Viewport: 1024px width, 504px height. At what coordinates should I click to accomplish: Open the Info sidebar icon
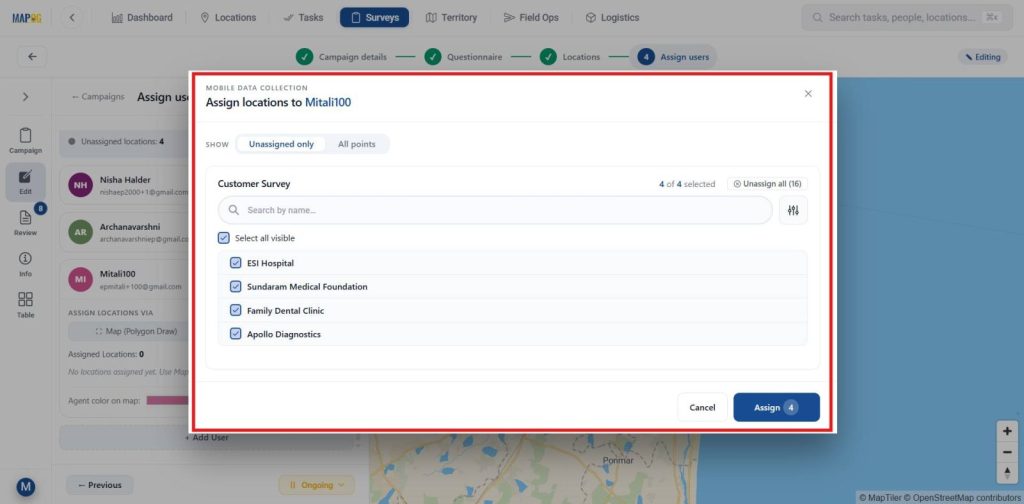pos(25,264)
